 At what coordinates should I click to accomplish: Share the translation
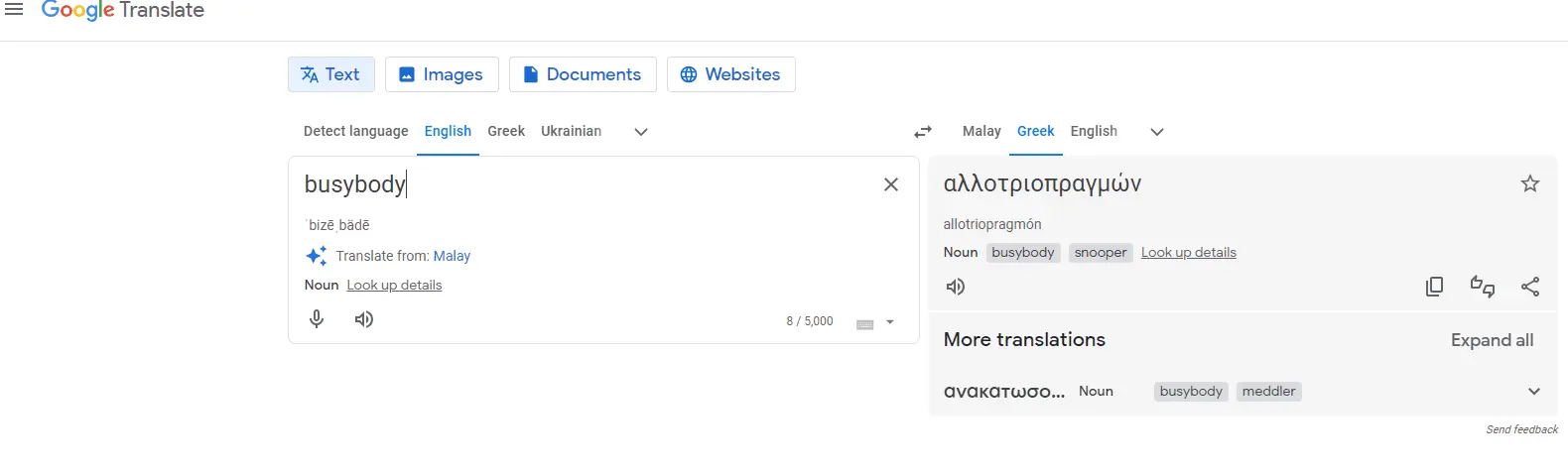[x=1530, y=287]
